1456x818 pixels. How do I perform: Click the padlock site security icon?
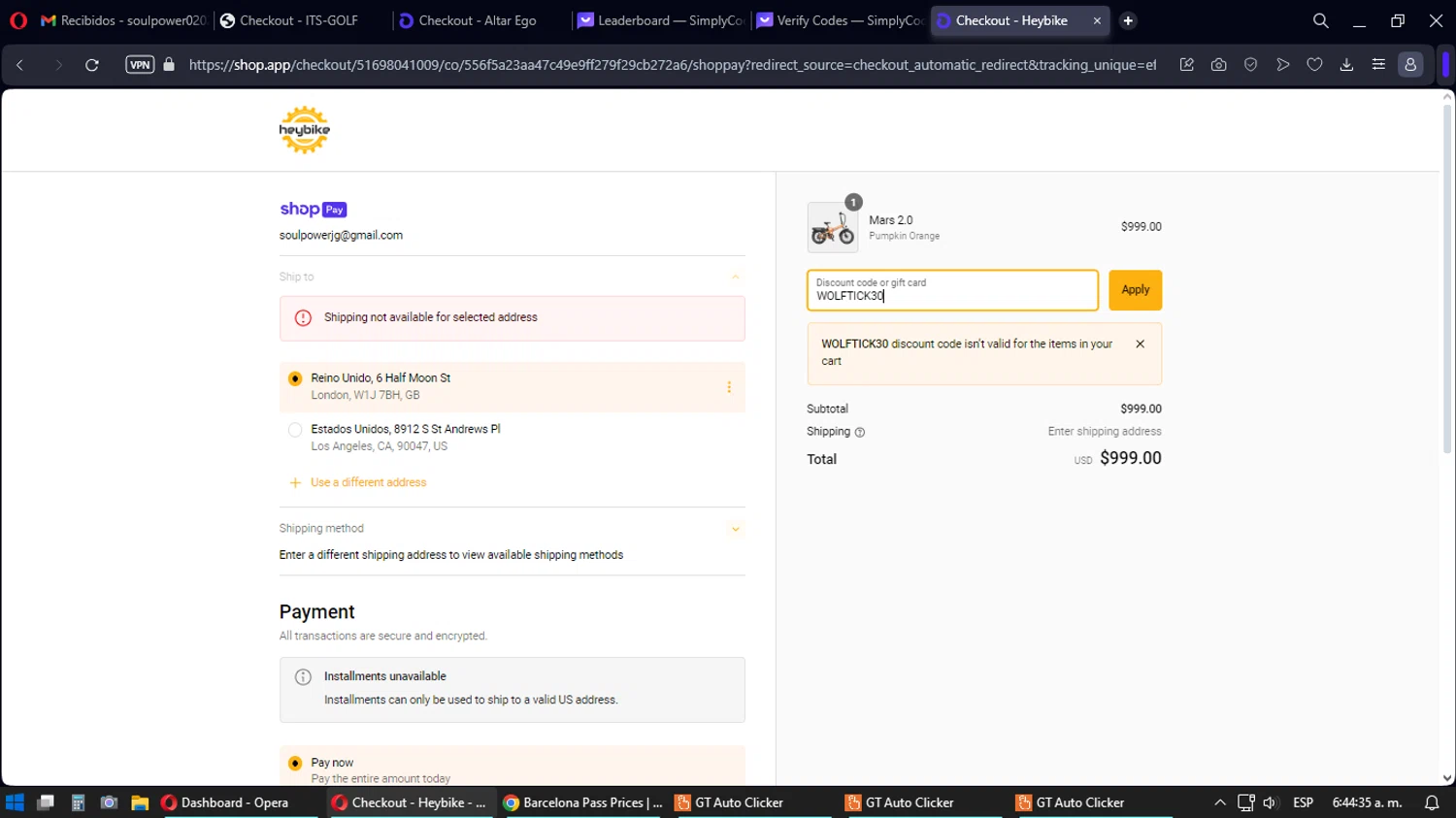[169, 65]
